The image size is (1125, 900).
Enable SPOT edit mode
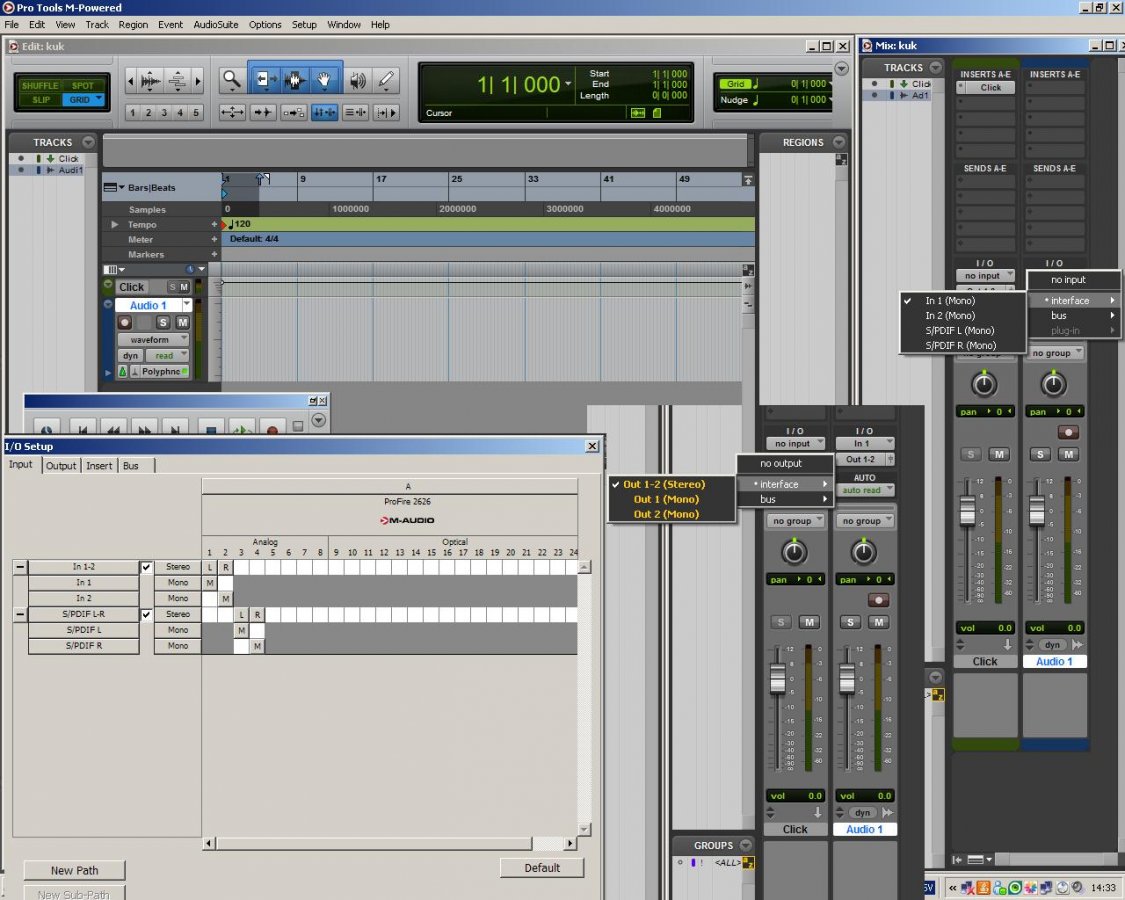point(83,85)
